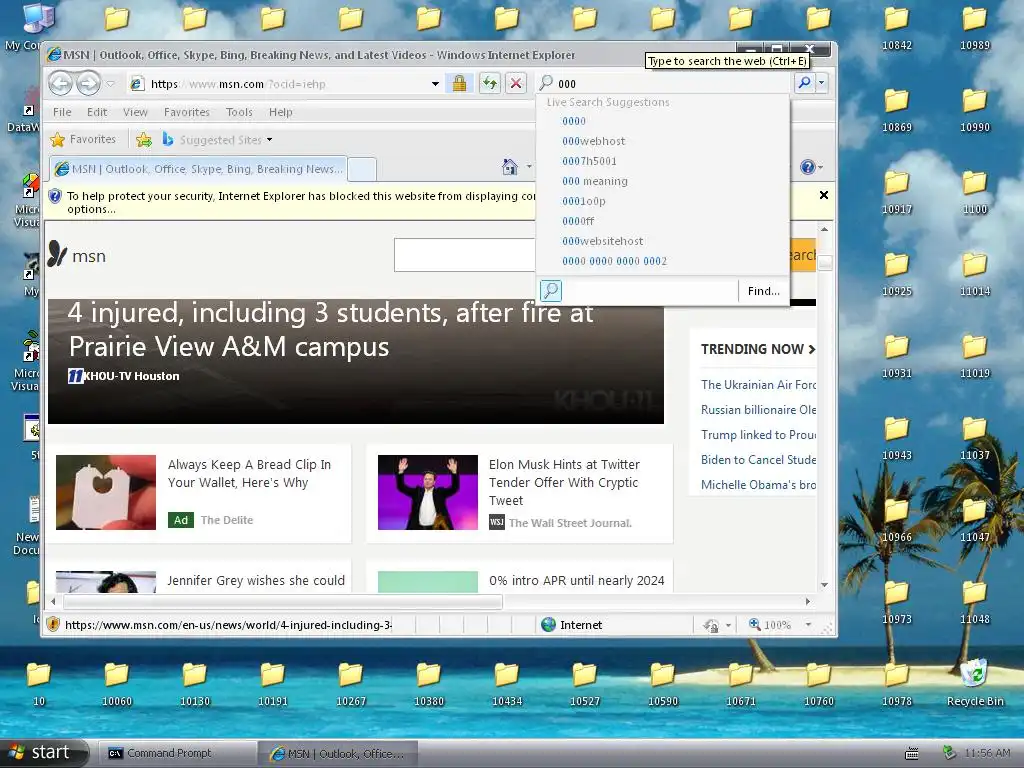The height and width of the screenshot is (768, 1024).
Task: Click the vertical scrollbar down arrow
Action: [824, 584]
